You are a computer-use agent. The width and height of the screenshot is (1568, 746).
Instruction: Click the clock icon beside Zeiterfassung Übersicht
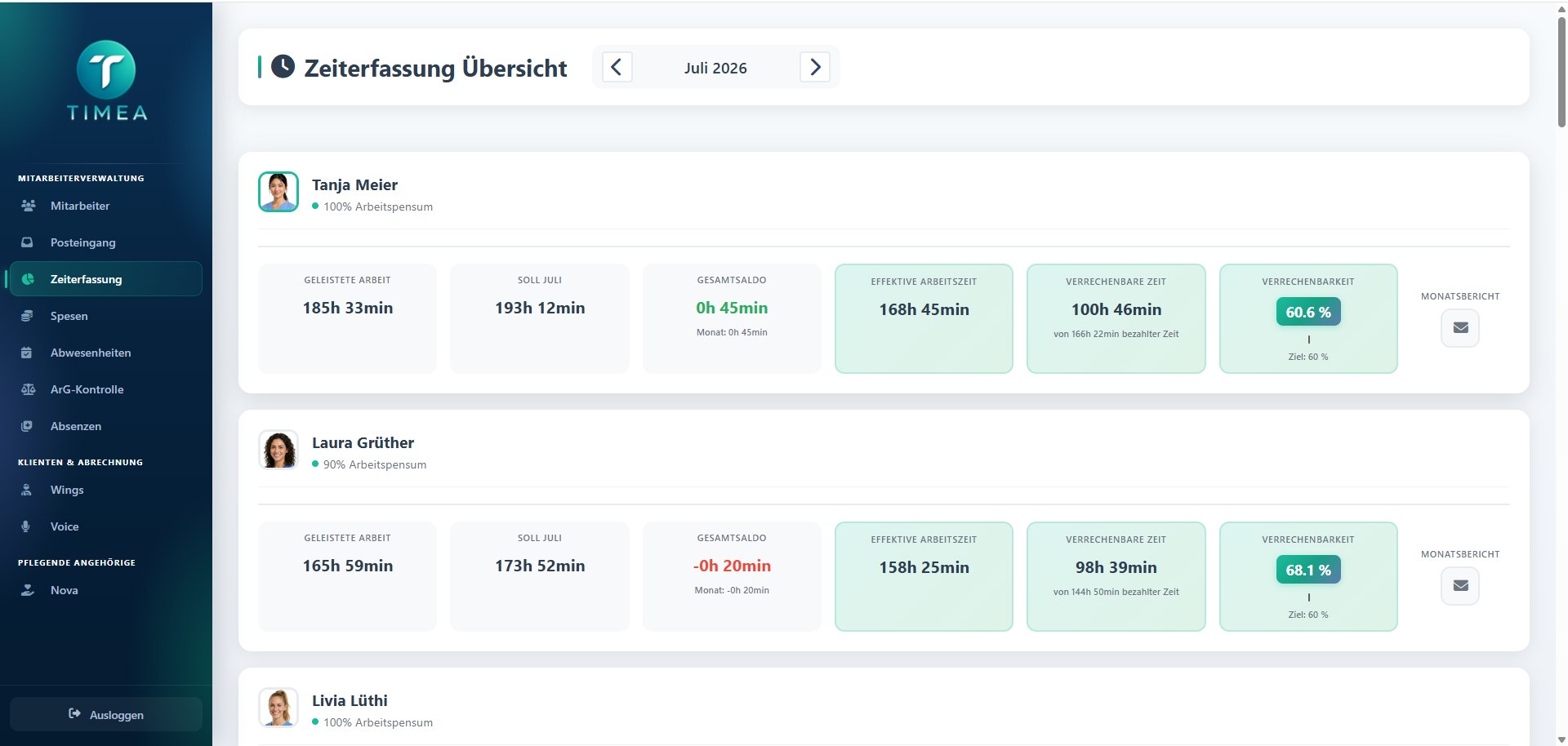(x=283, y=67)
